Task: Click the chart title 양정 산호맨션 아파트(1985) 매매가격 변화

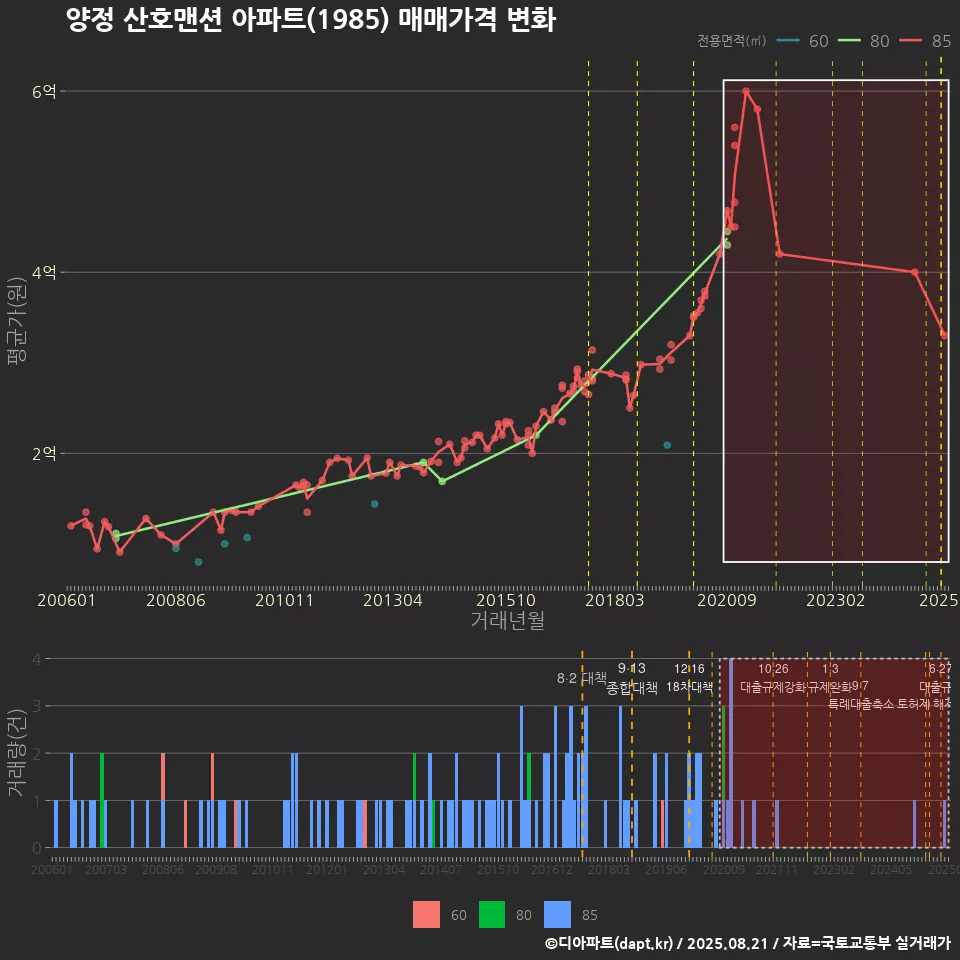Action: coord(311,19)
